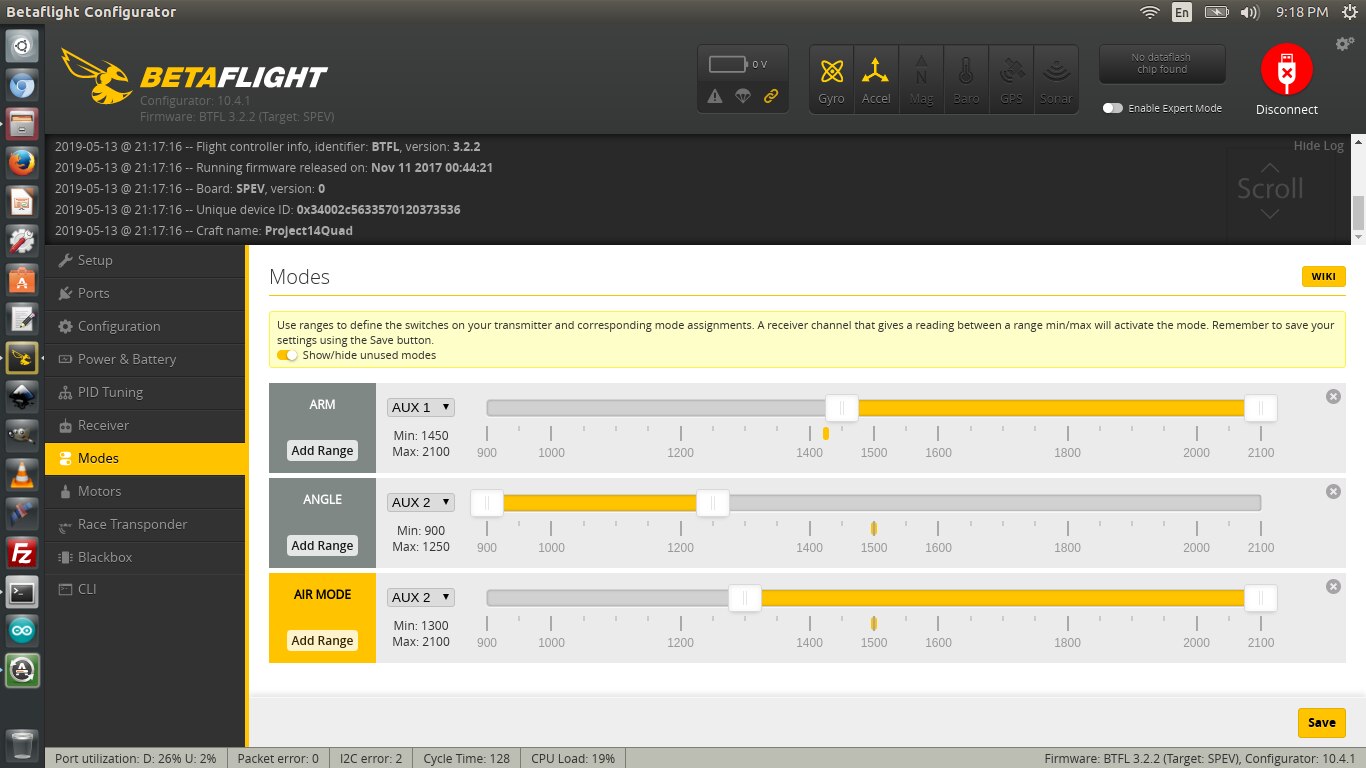Click the yellow serial link icon

[771, 96]
